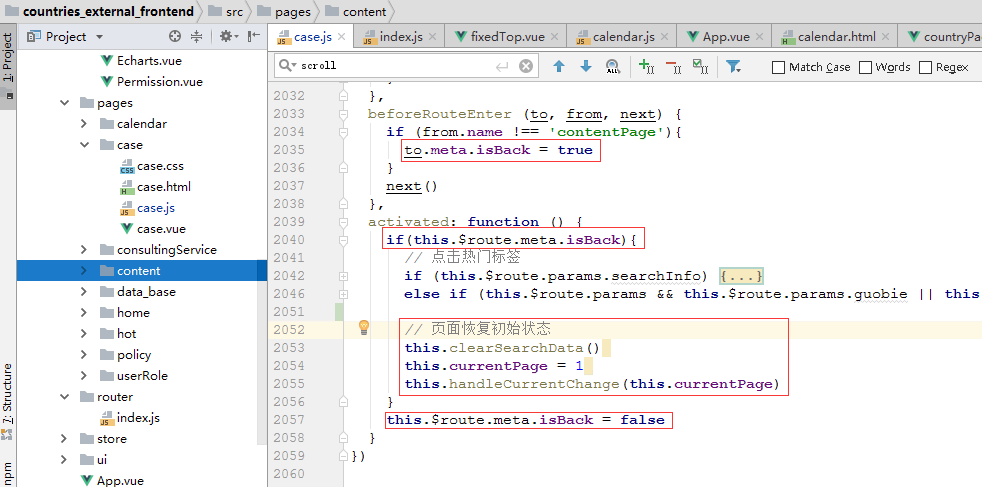Toggle the Match Case checkbox
This screenshot has height=487, width=982.
point(778,67)
